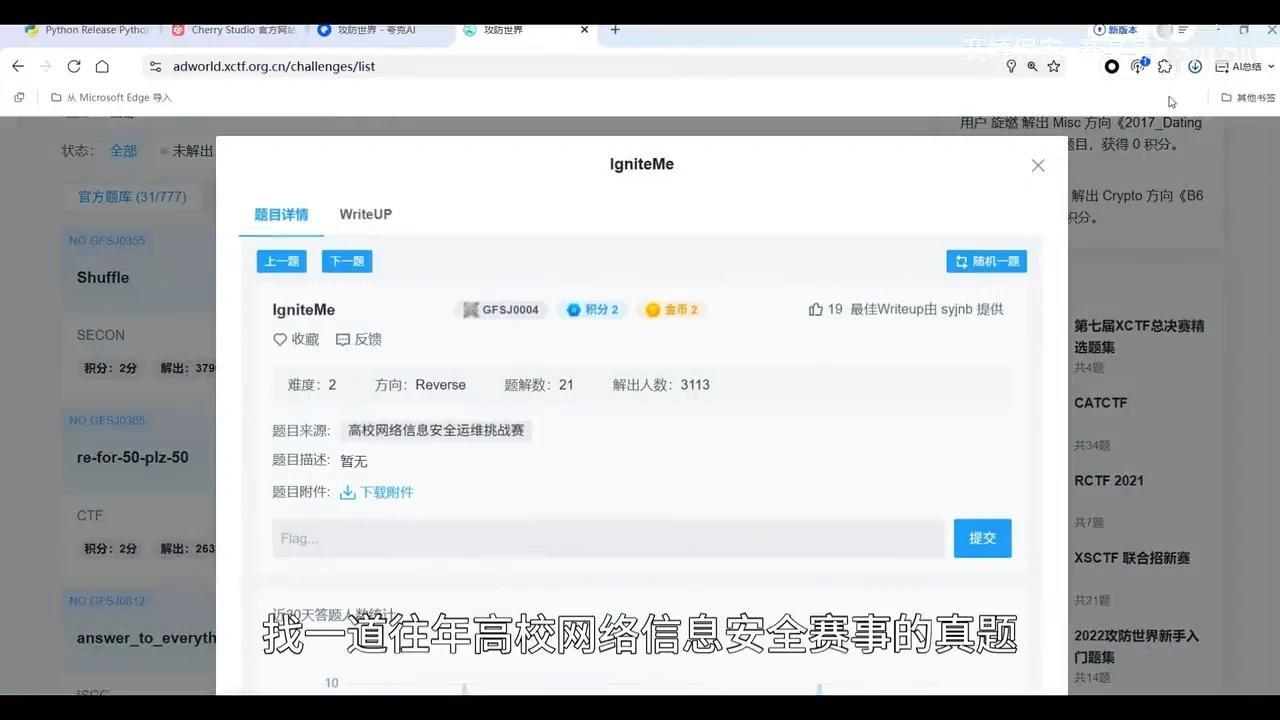
Task: Favorite the challenge via the 收藏 heart
Action: coord(296,339)
